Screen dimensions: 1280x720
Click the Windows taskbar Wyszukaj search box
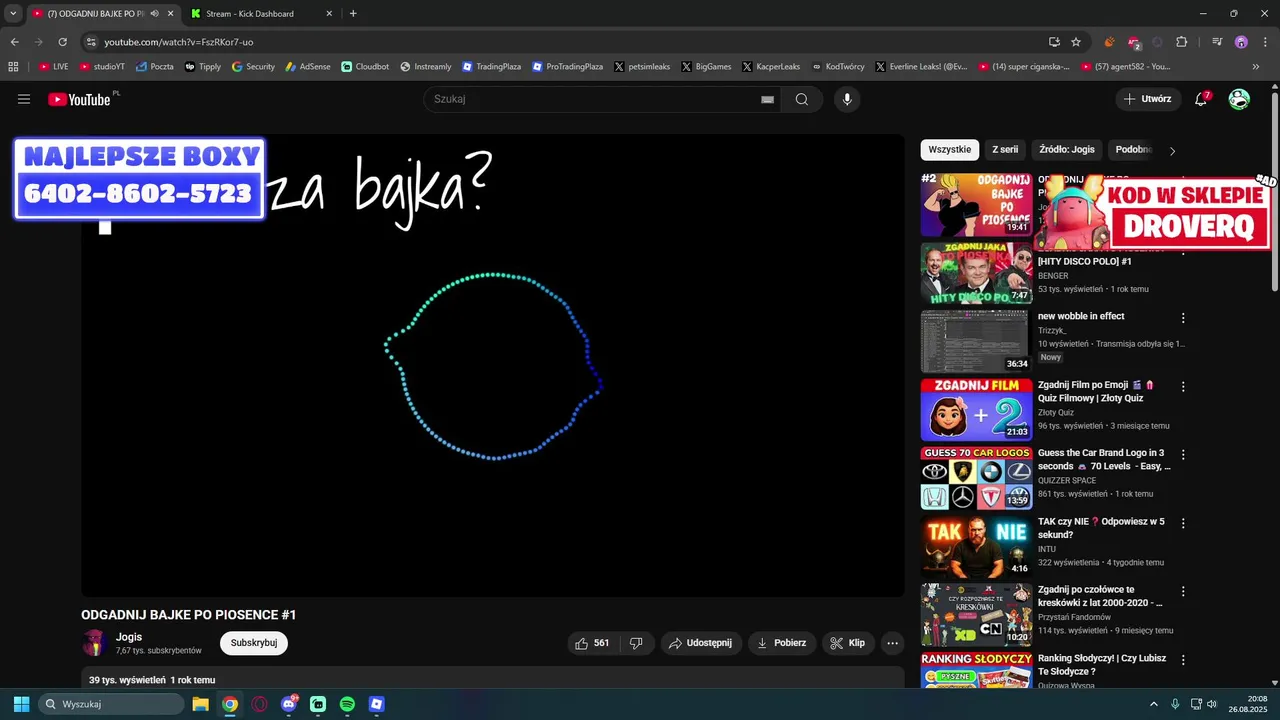click(x=111, y=704)
